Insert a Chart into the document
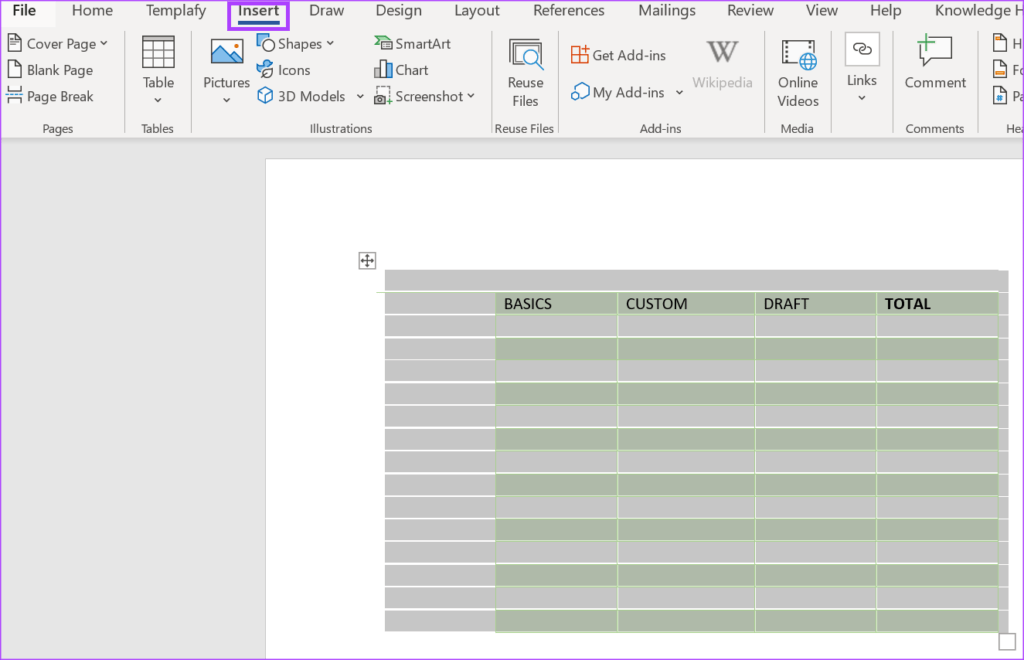This screenshot has width=1024, height=660. (x=404, y=69)
